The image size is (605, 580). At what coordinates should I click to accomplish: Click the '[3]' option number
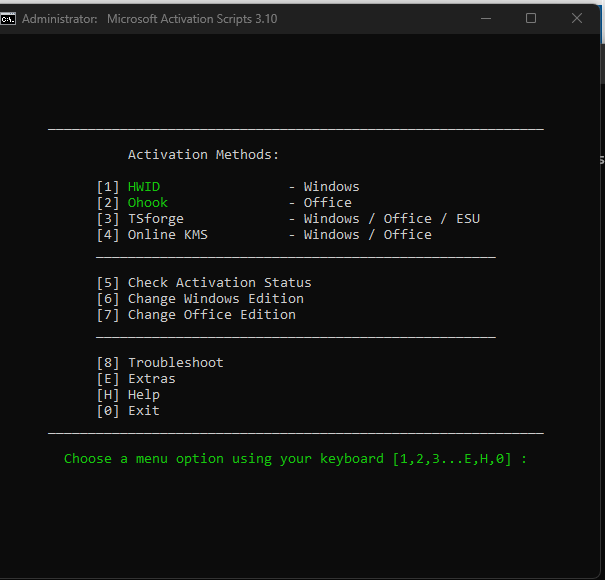point(108,219)
